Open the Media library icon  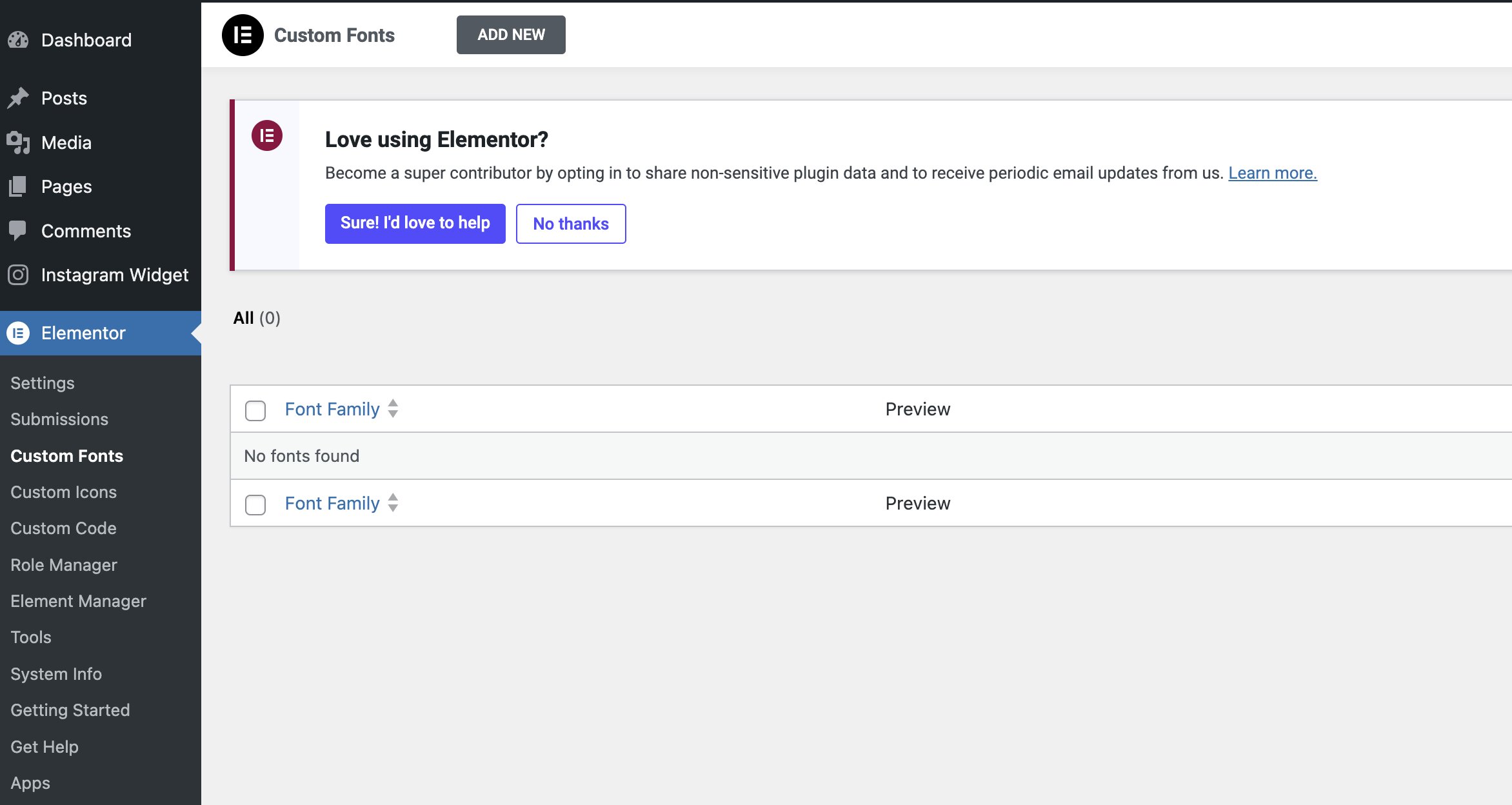[19, 142]
